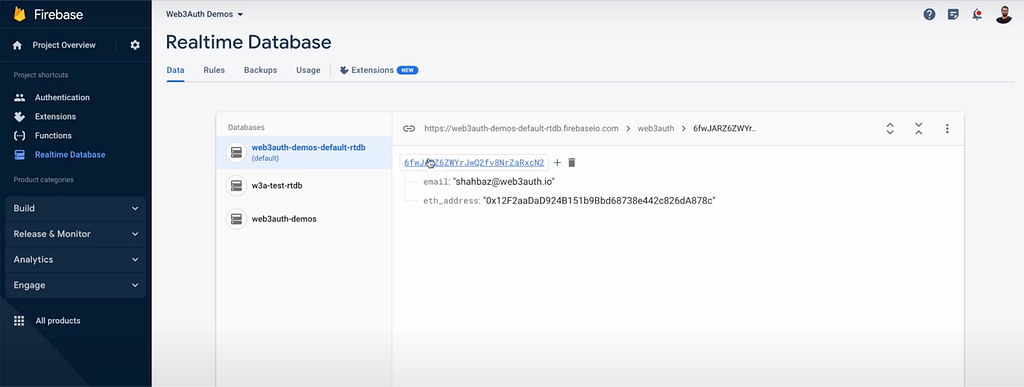Expand the Analytics category
This screenshot has width=1024, height=387.
(x=76, y=259)
